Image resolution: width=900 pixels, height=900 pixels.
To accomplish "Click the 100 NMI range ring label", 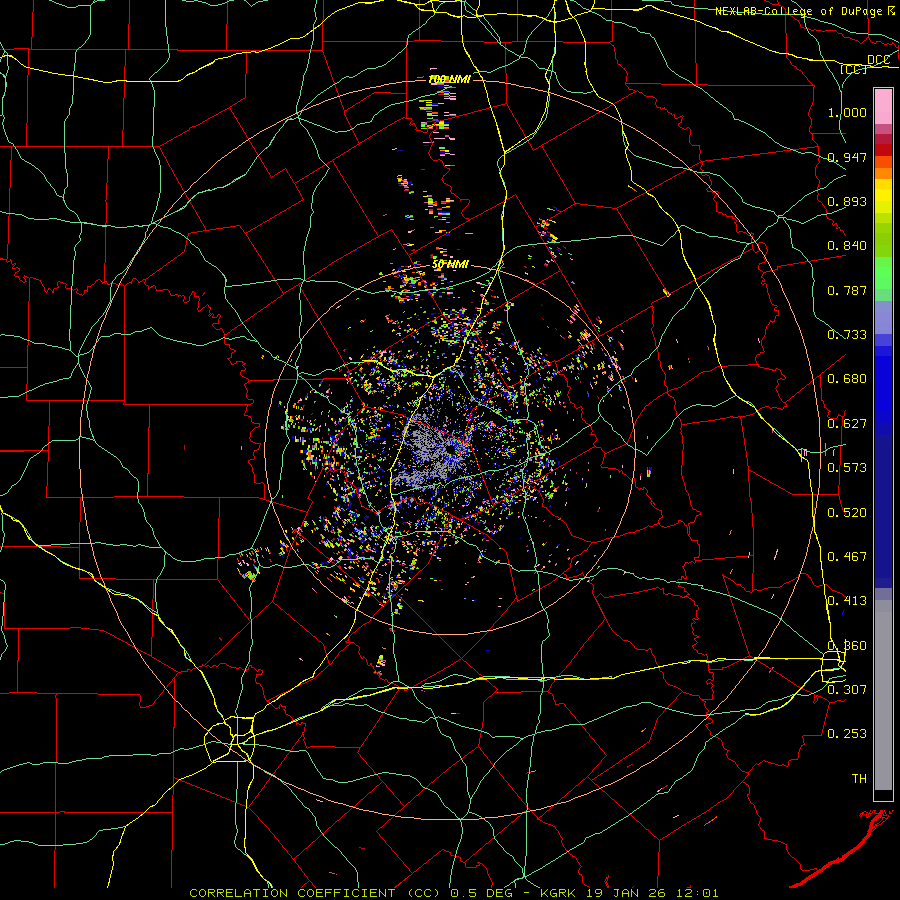I will [449, 79].
